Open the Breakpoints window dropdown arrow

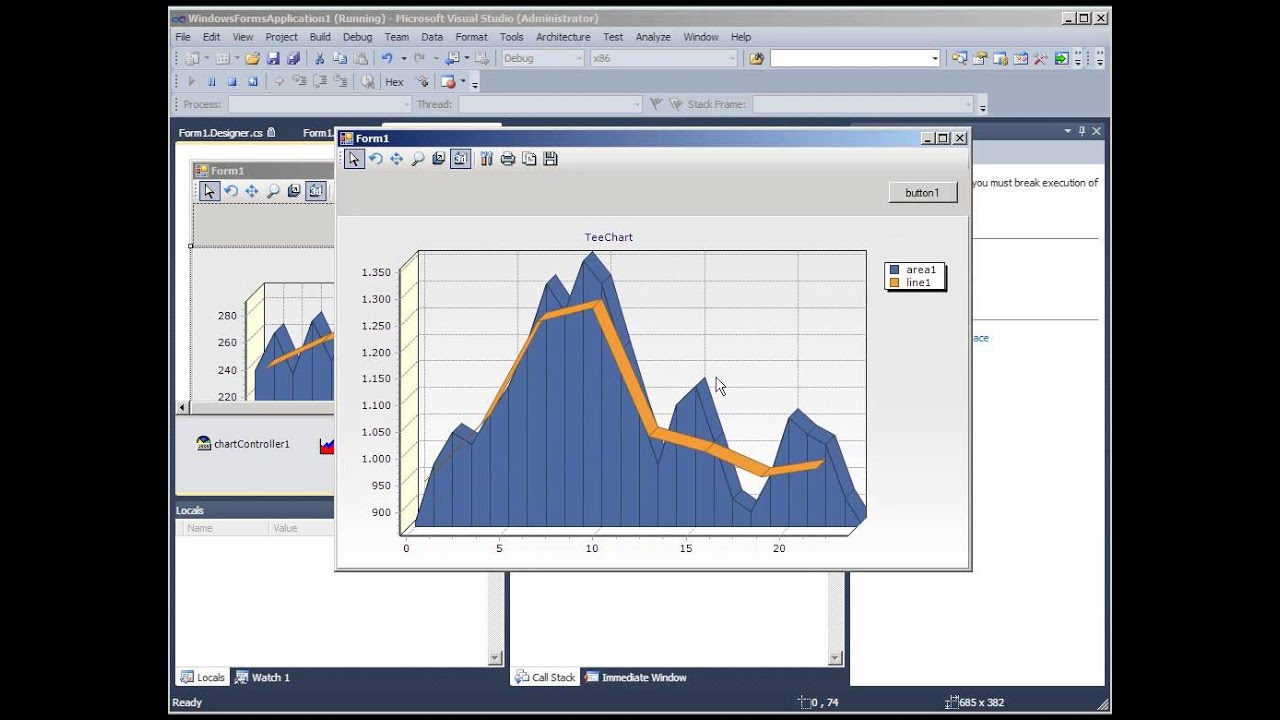[463, 82]
